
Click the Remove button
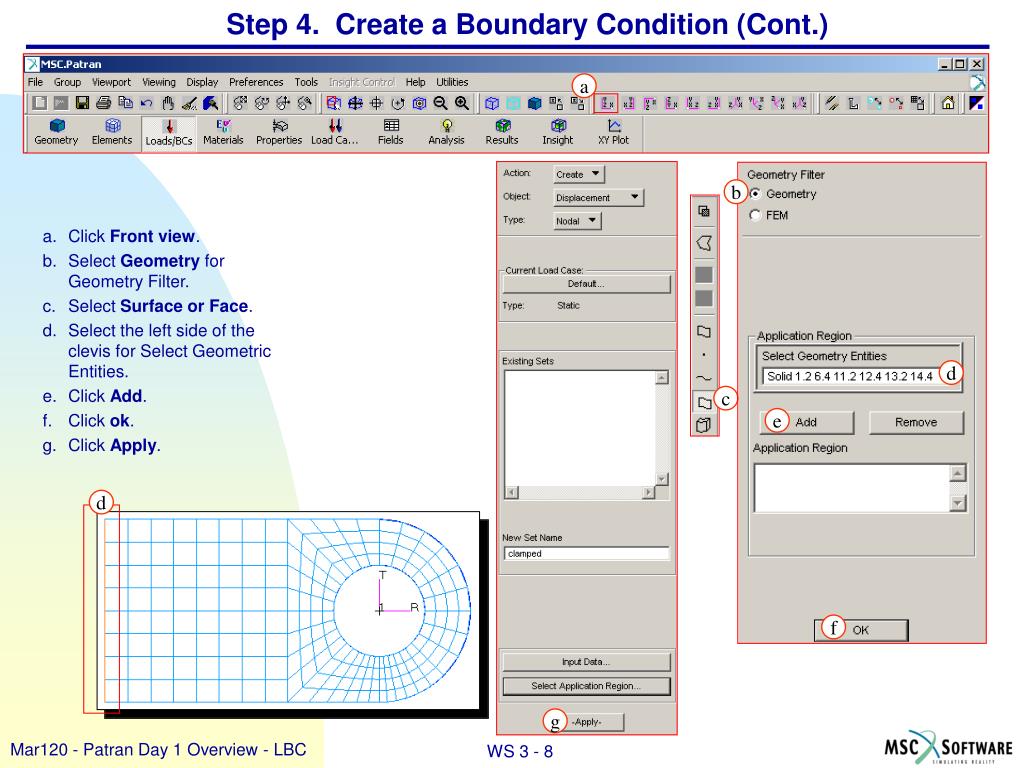(916, 423)
